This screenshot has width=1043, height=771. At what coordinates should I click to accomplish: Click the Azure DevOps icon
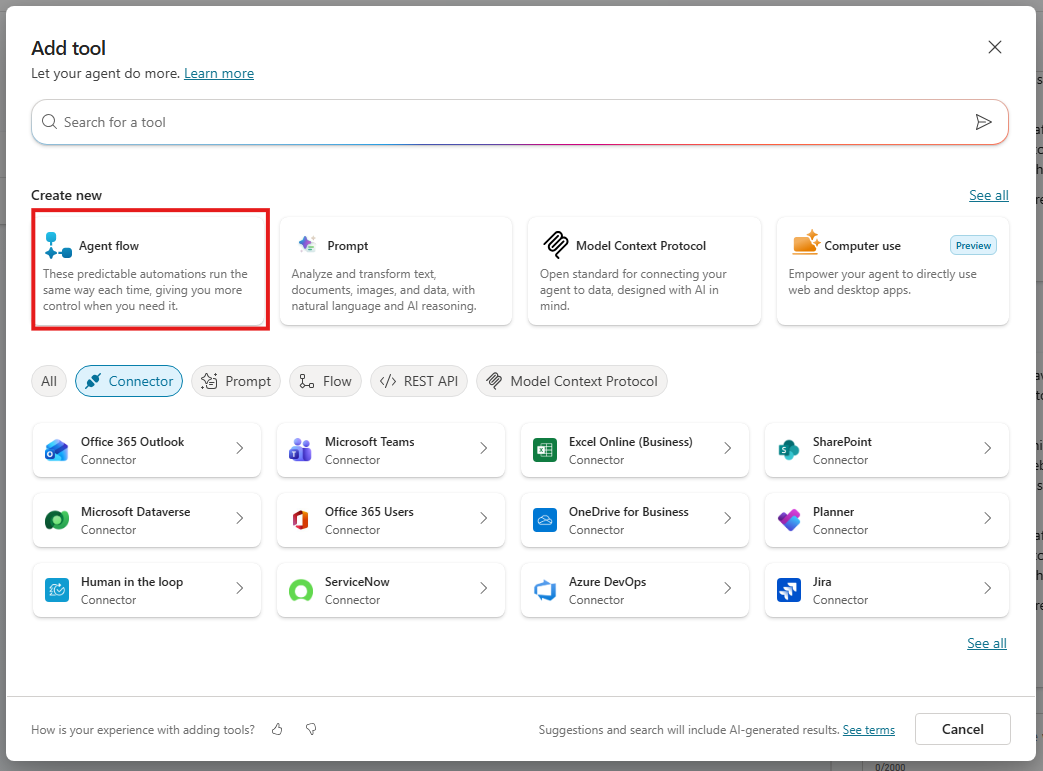[x=545, y=590]
